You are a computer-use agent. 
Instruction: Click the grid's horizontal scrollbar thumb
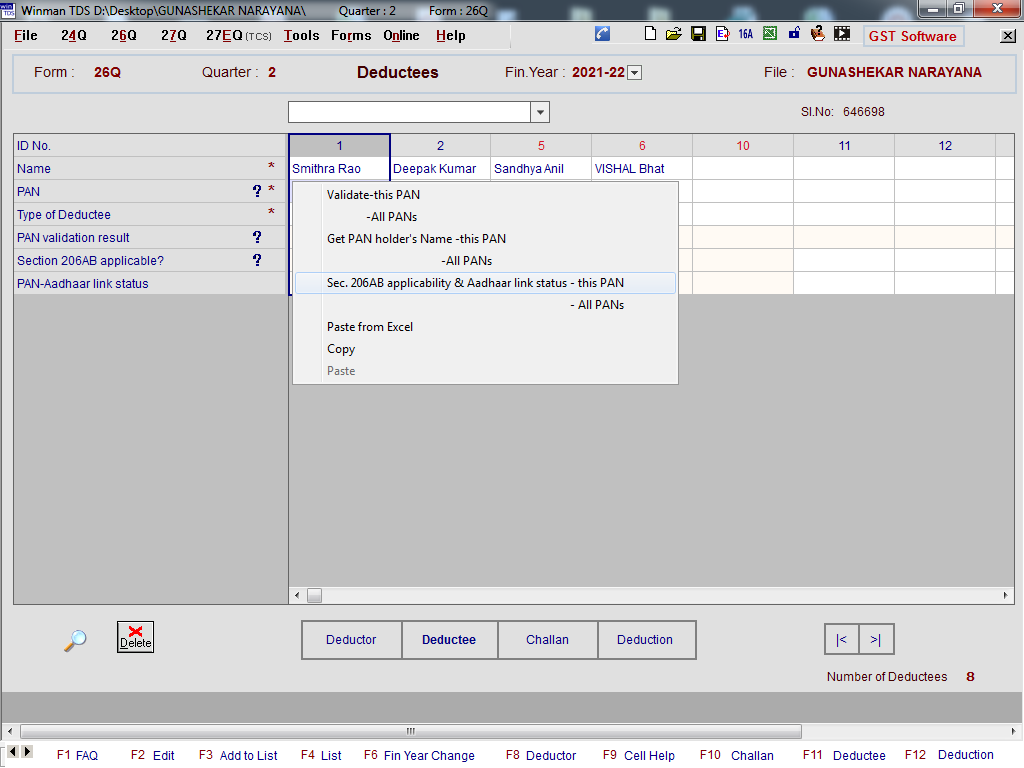click(x=314, y=596)
